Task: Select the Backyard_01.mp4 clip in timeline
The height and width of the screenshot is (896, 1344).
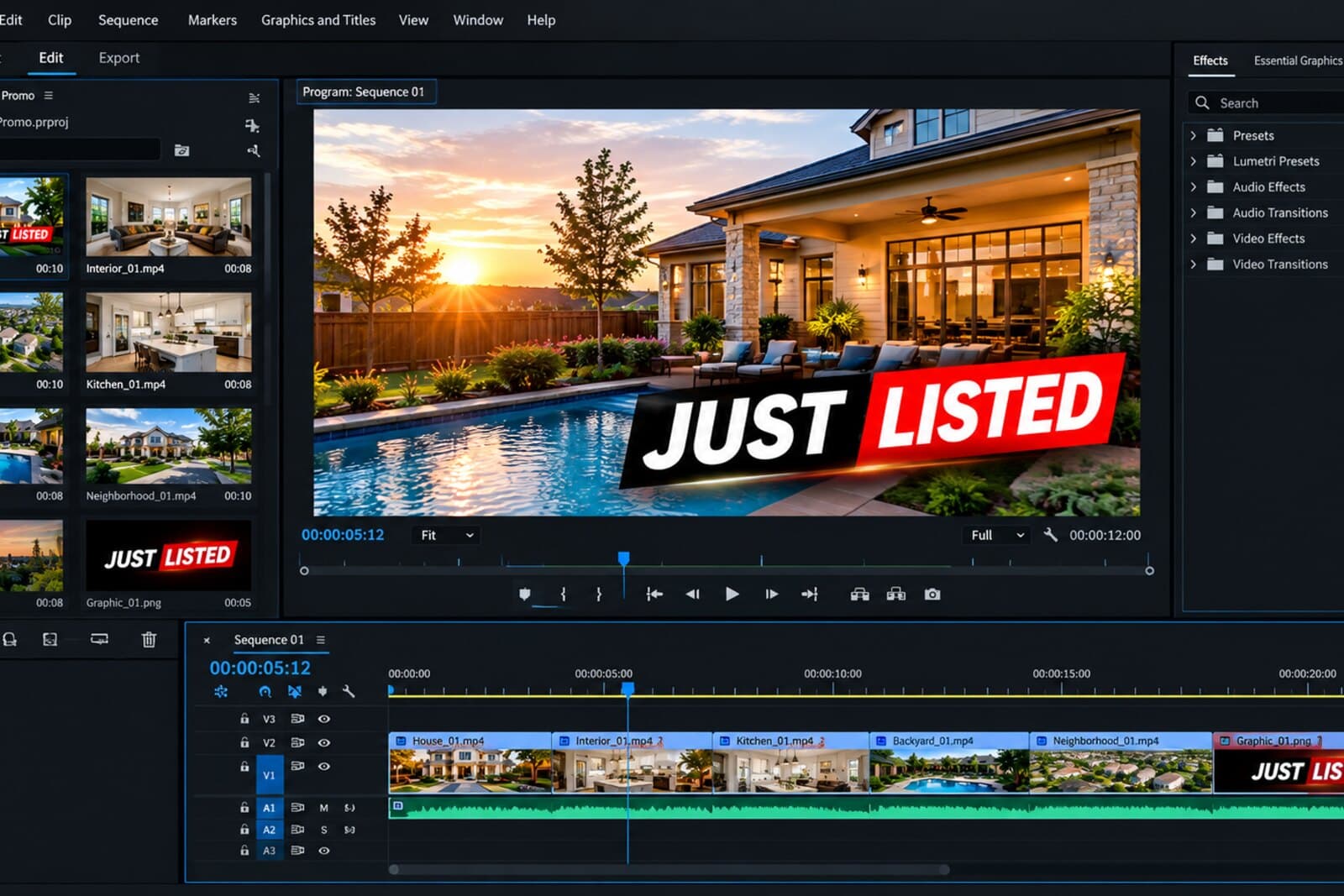Action: click(x=950, y=762)
